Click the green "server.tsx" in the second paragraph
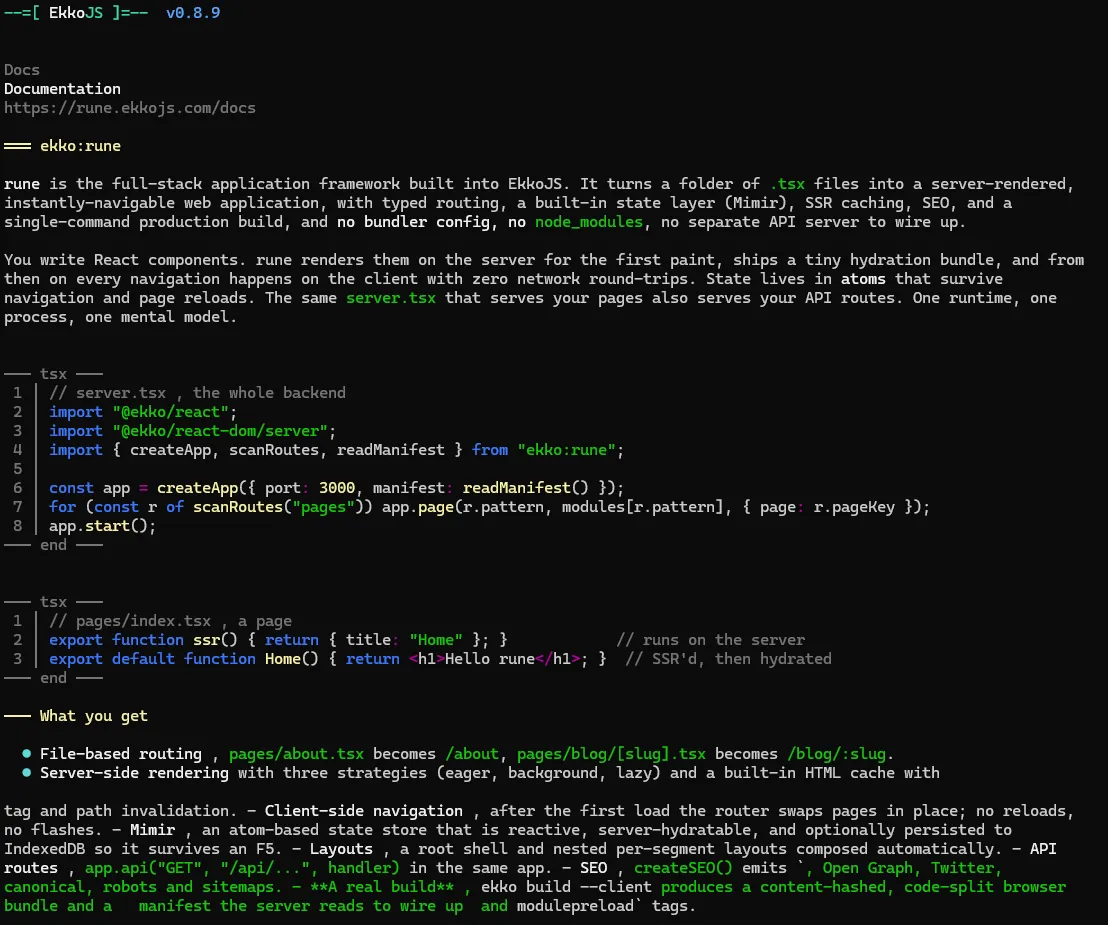 (x=391, y=298)
